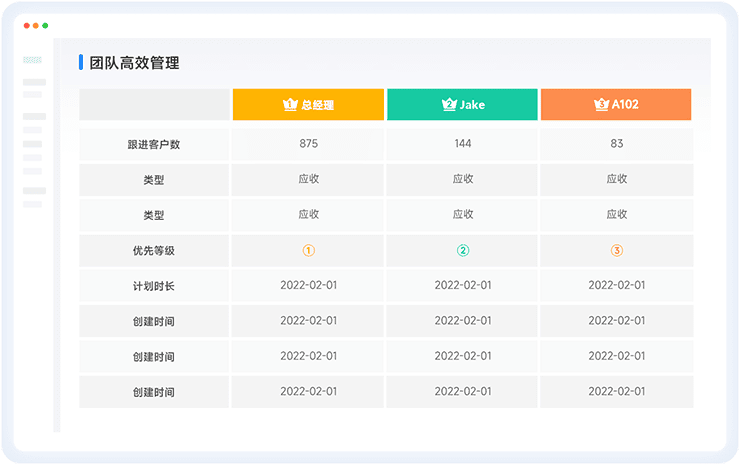The image size is (740, 465).
Task: Click the 875 customer count cell
Action: coord(309,144)
